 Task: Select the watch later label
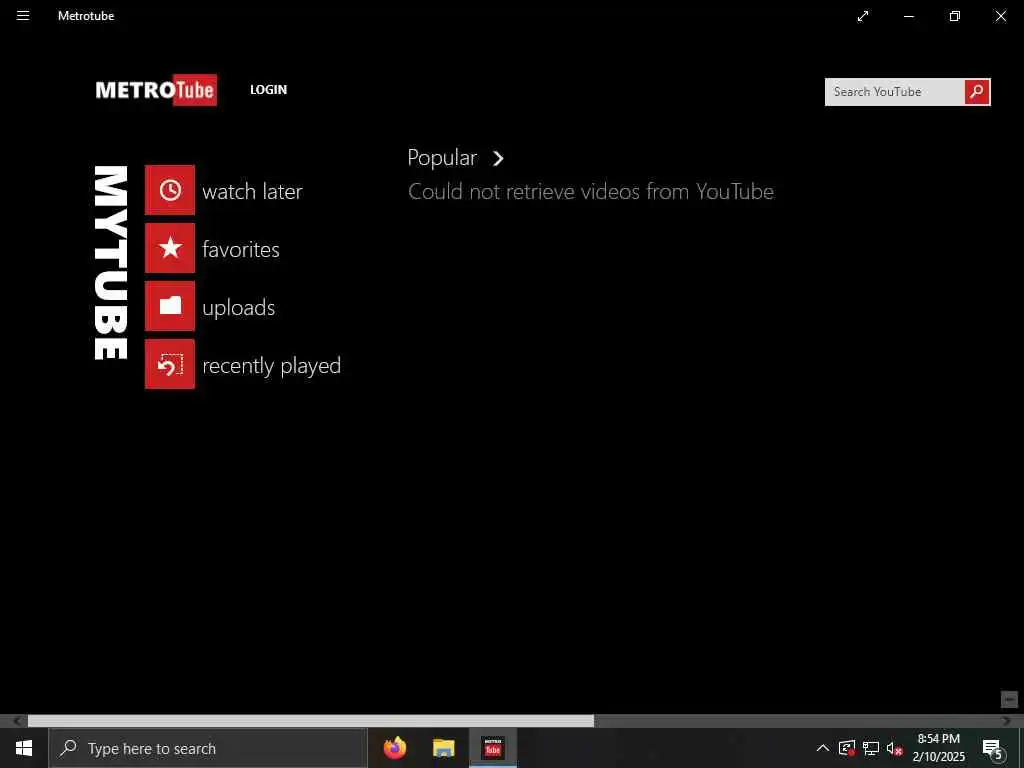click(252, 191)
